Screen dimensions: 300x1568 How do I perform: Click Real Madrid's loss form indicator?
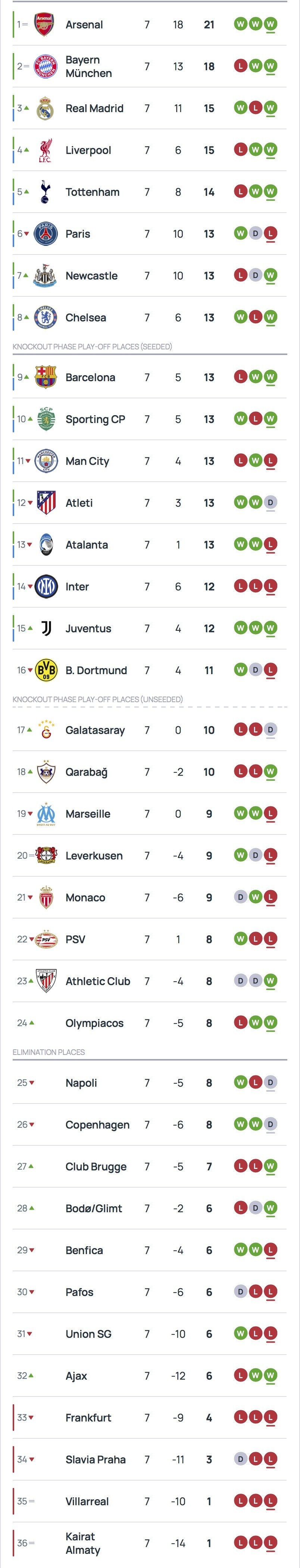coord(256,108)
